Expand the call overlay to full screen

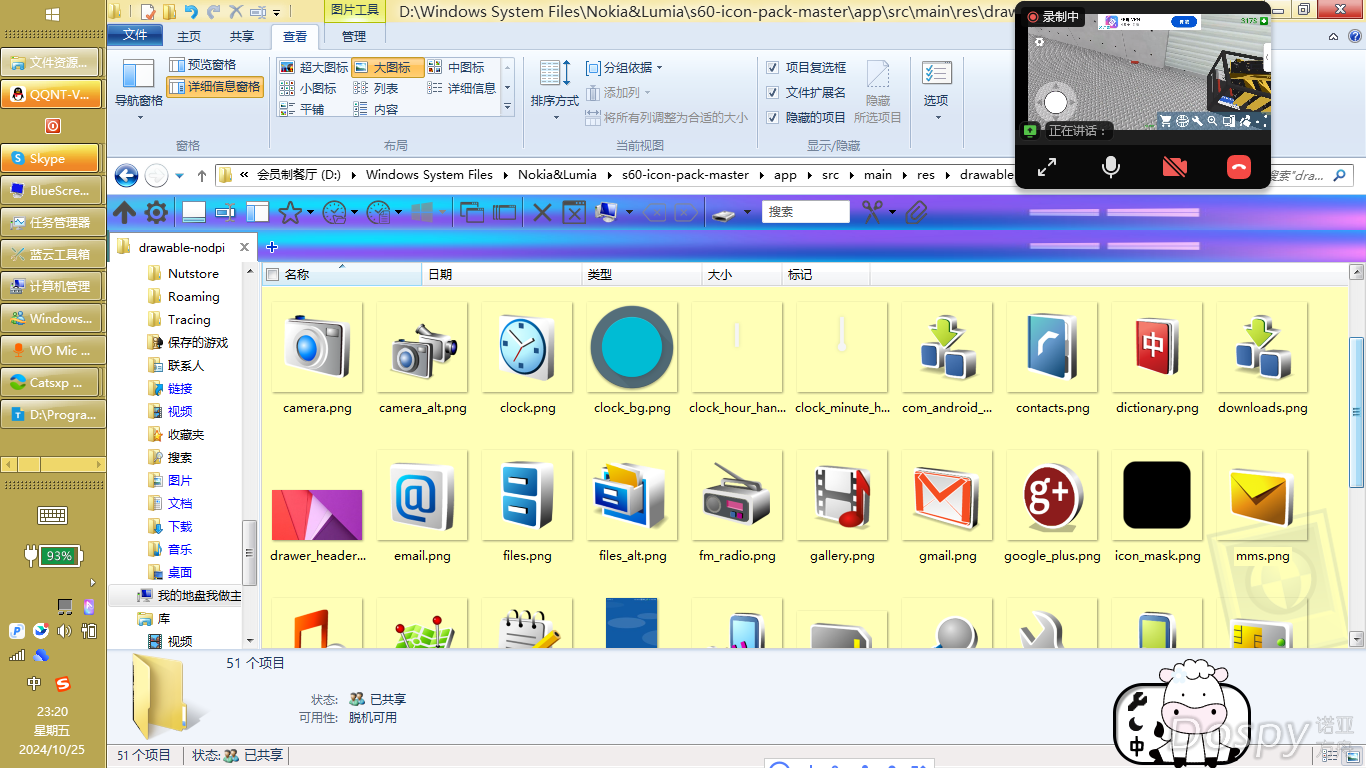coord(1047,167)
